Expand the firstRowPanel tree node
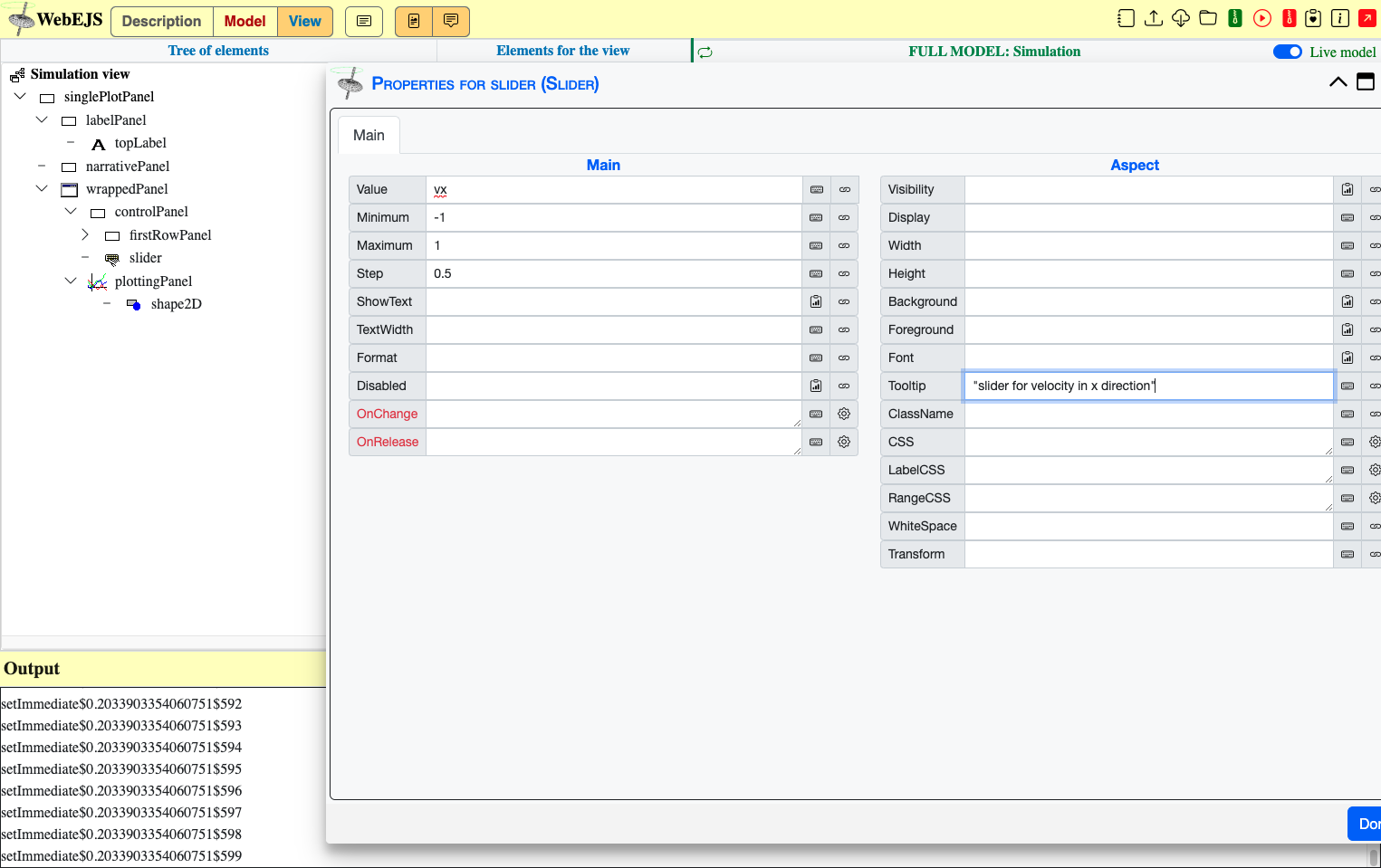Image resolution: width=1381 pixels, height=868 pixels. click(85, 234)
